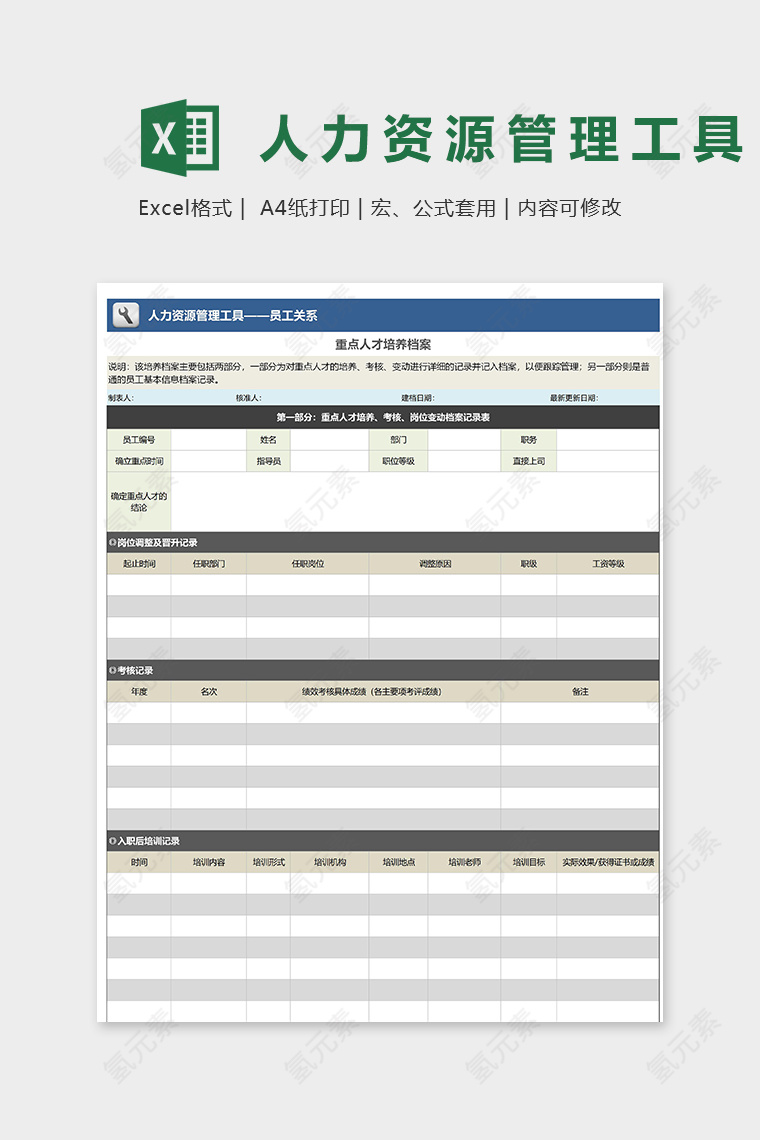Click the 建档日期 label

point(417,398)
